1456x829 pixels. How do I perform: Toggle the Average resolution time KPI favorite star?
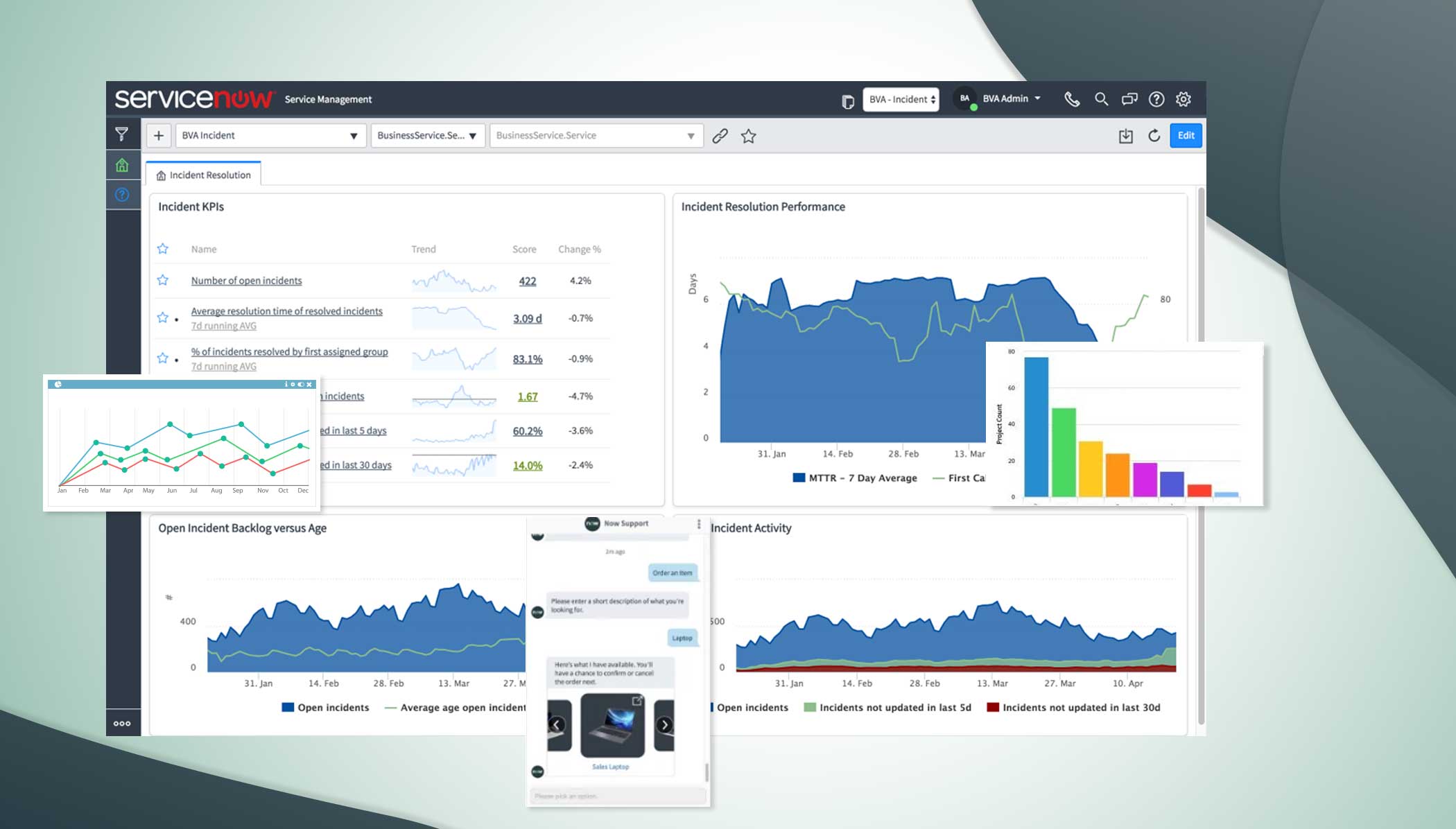(x=163, y=317)
